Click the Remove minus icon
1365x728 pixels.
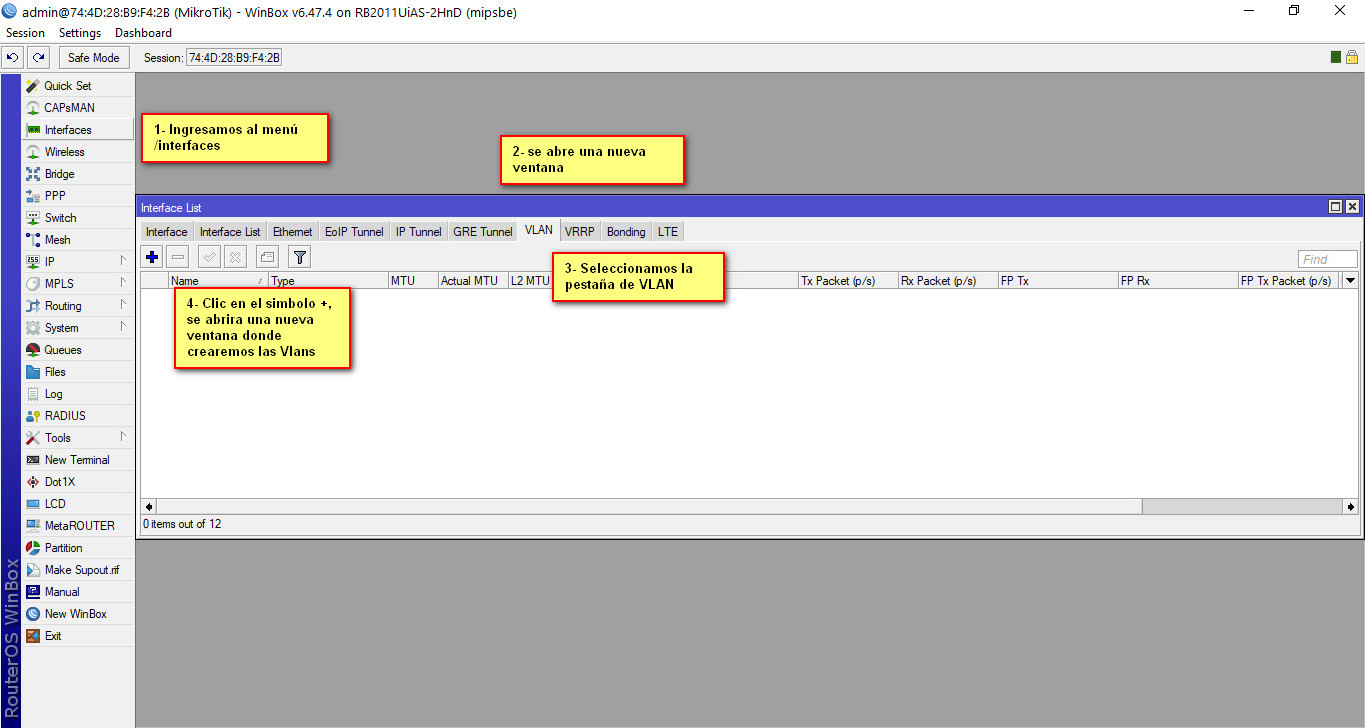point(177,257)
